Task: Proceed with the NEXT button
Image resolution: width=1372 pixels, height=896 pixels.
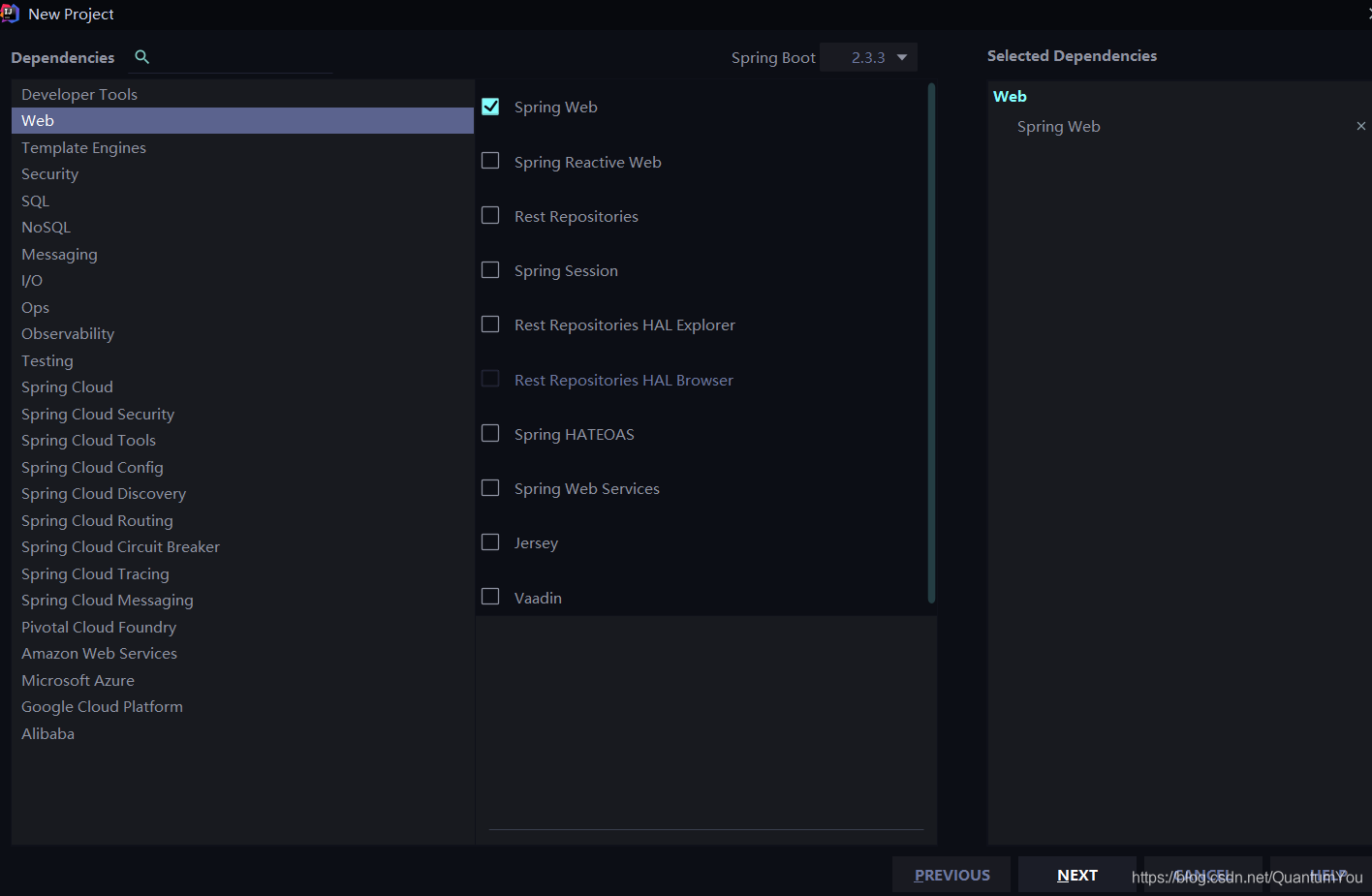Action: [1076, 875]
